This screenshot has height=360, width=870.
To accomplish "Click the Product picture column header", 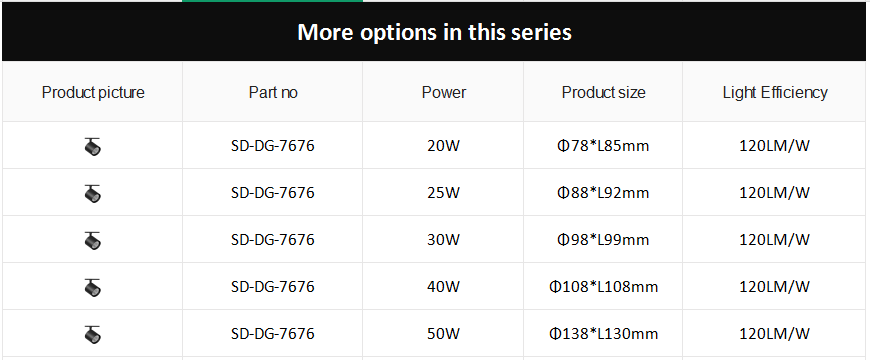I will coord(93,92).
